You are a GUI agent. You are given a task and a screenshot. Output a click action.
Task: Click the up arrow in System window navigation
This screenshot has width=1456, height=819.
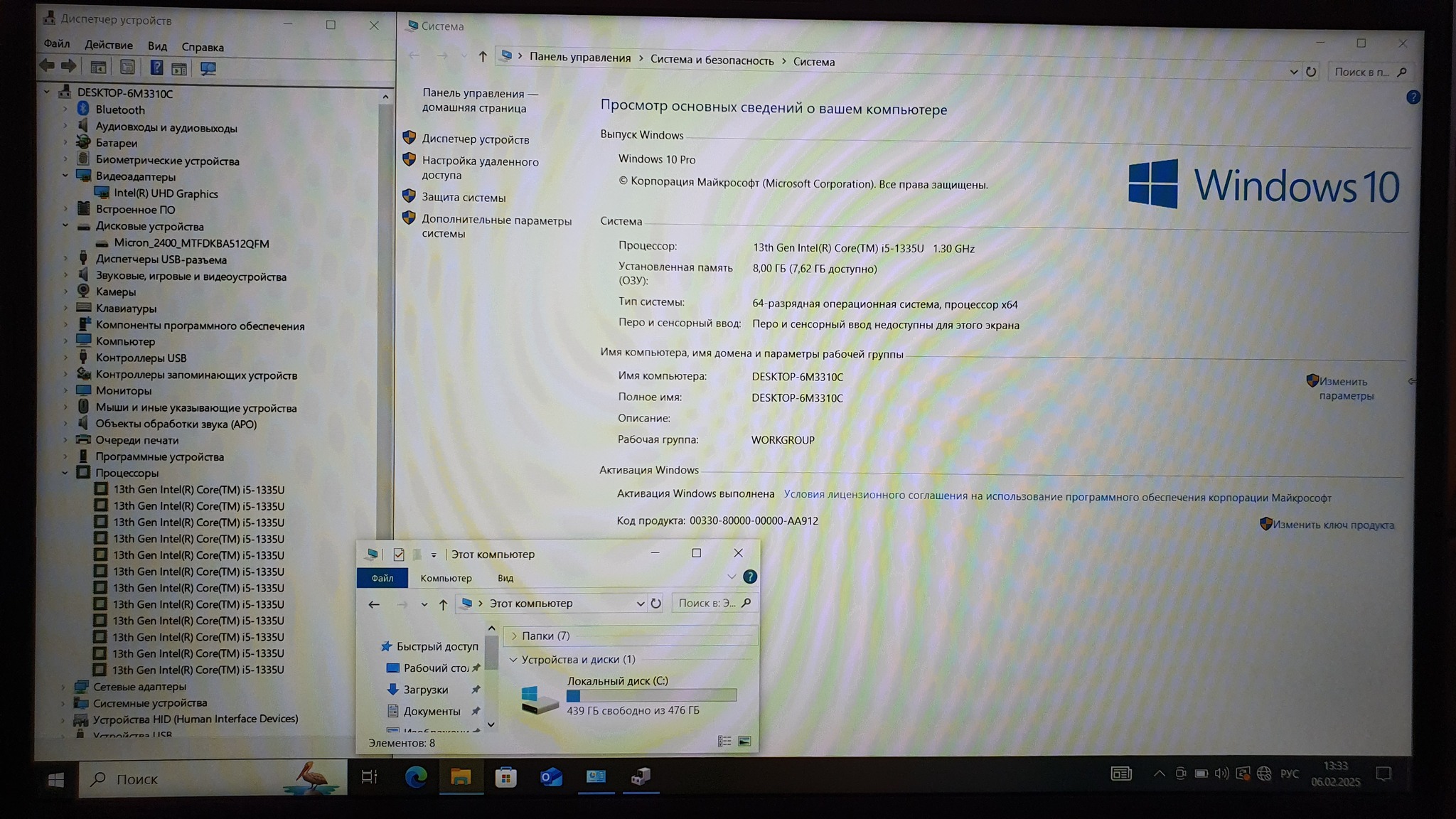coord(483,56)
